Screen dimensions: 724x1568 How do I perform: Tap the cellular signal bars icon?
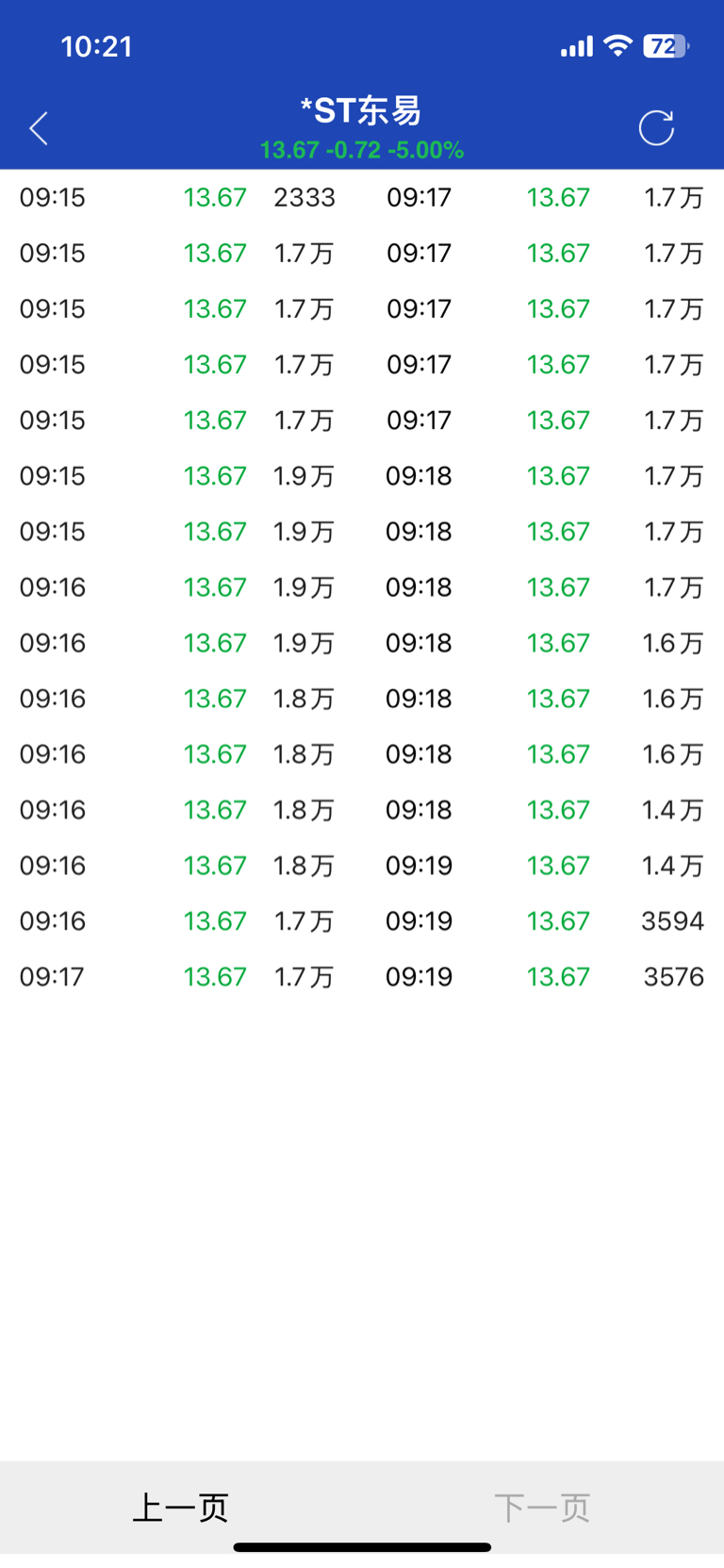576,46
